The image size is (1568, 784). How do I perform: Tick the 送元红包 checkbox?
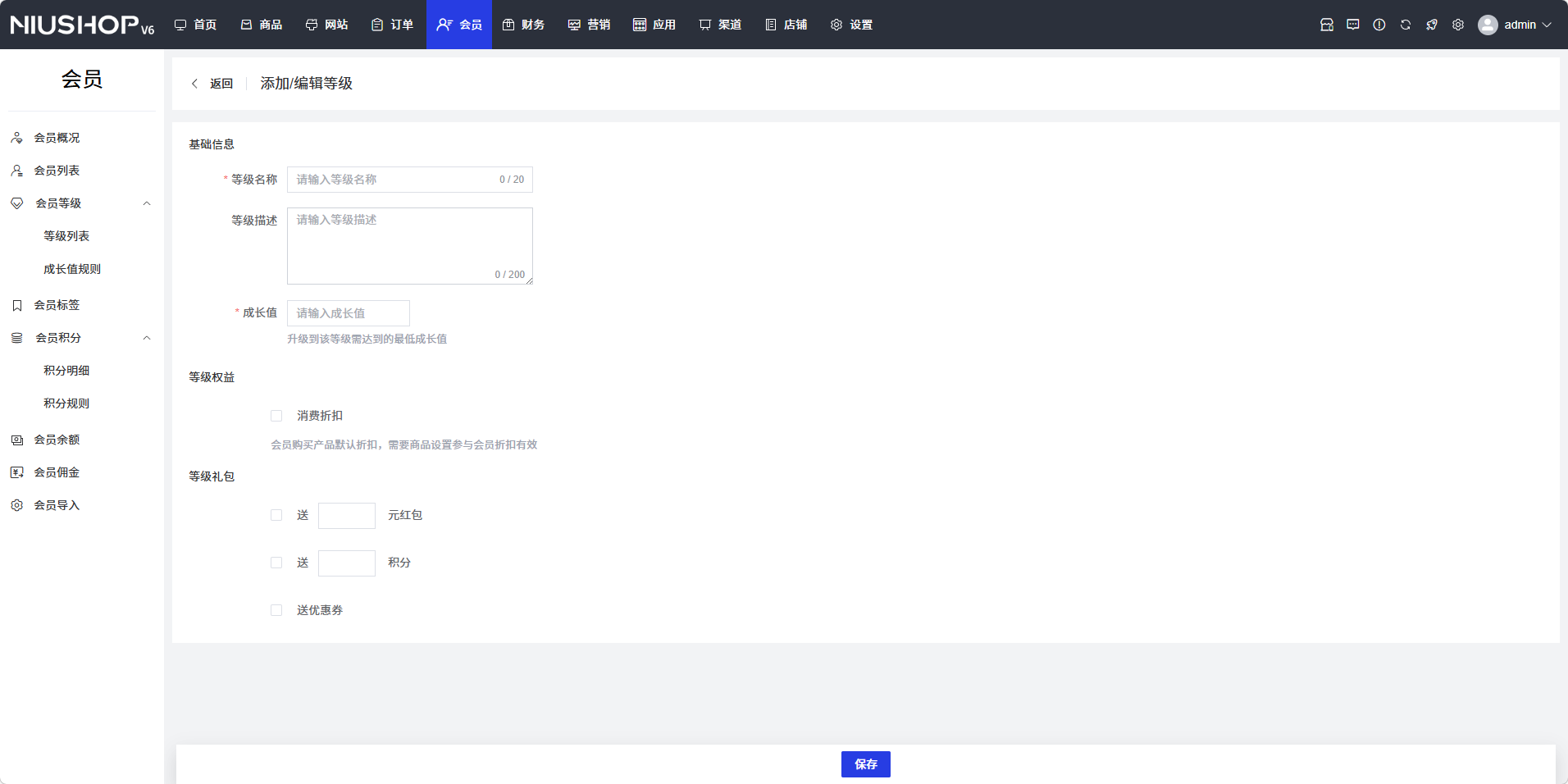(276, 515)
